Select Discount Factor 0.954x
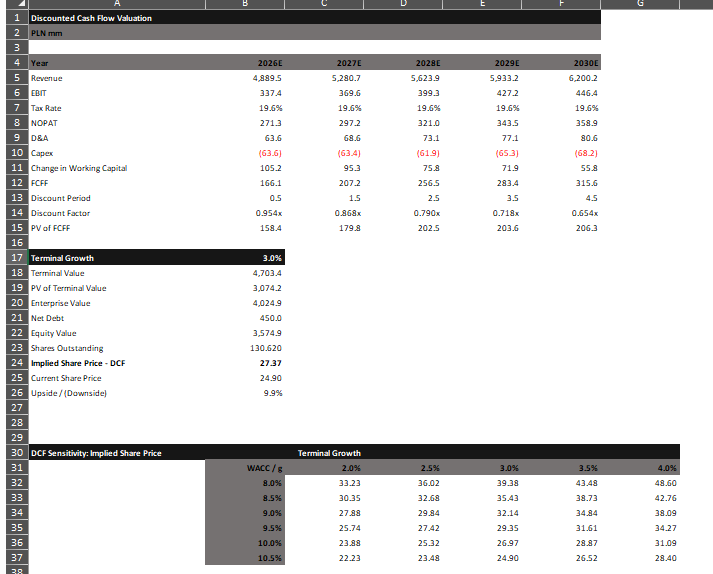 268,213
